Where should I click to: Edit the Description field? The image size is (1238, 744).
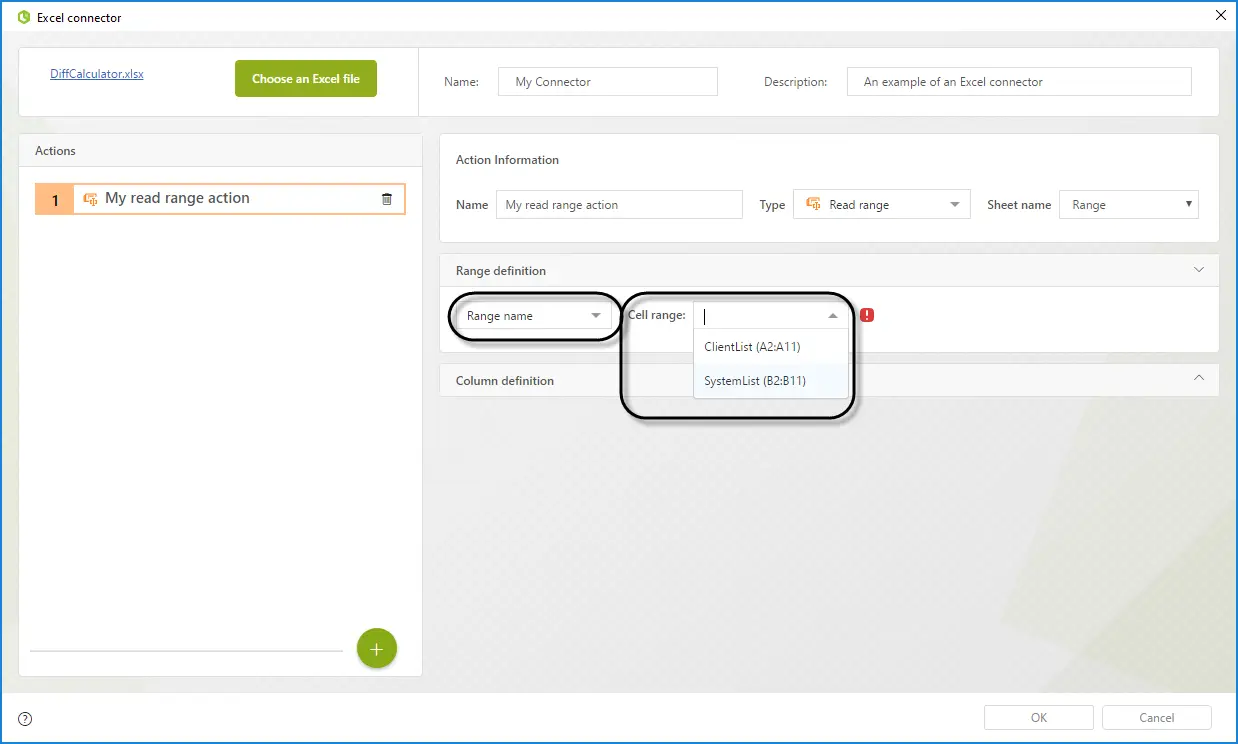(1019, 82)
